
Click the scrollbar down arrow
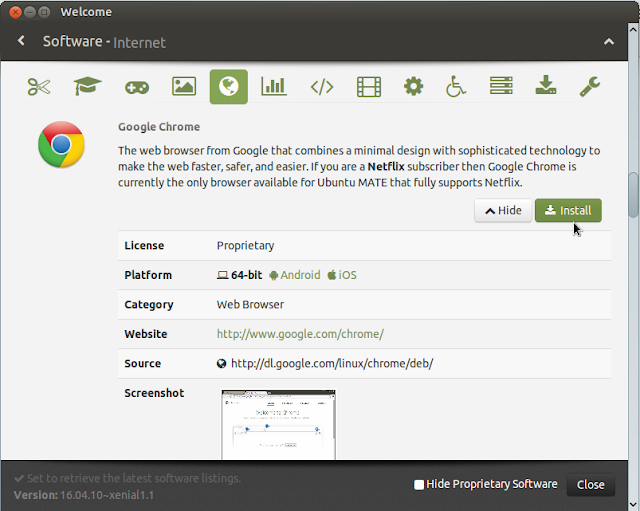(633, 505)
